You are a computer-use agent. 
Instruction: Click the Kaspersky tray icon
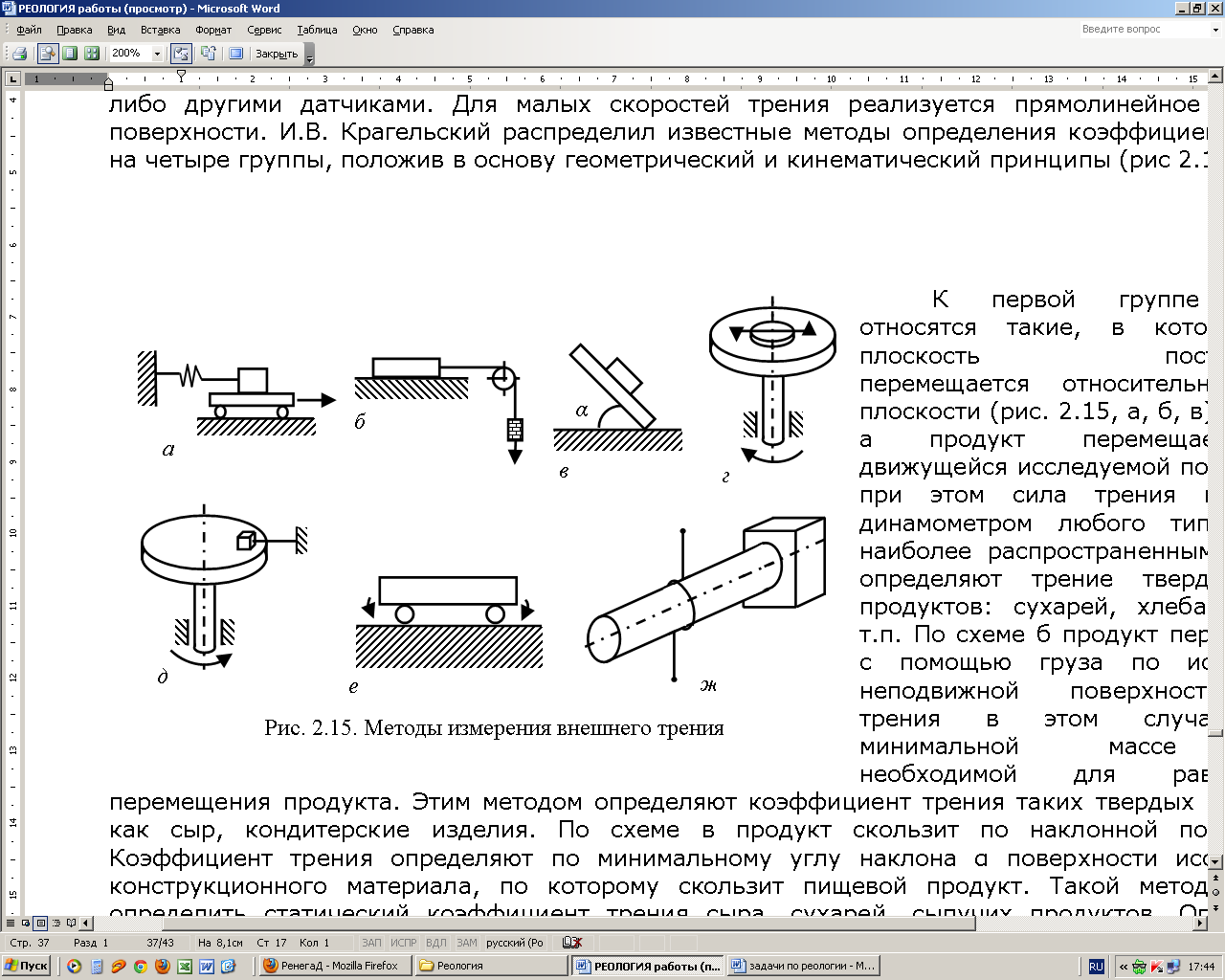pyautogui.click(x=1156, y=967)
